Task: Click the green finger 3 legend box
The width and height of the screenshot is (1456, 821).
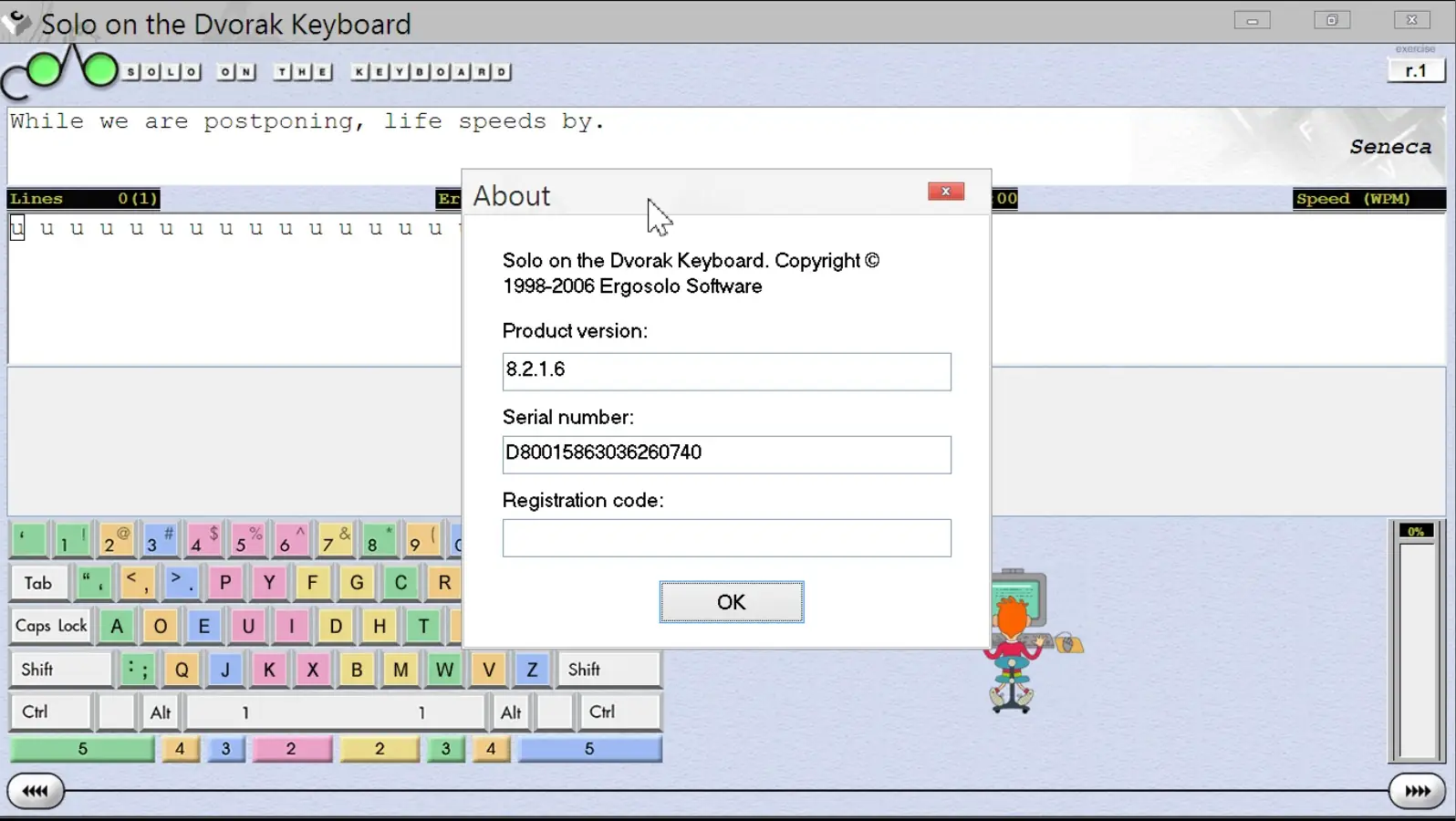Action: click(x=445, y=749)
